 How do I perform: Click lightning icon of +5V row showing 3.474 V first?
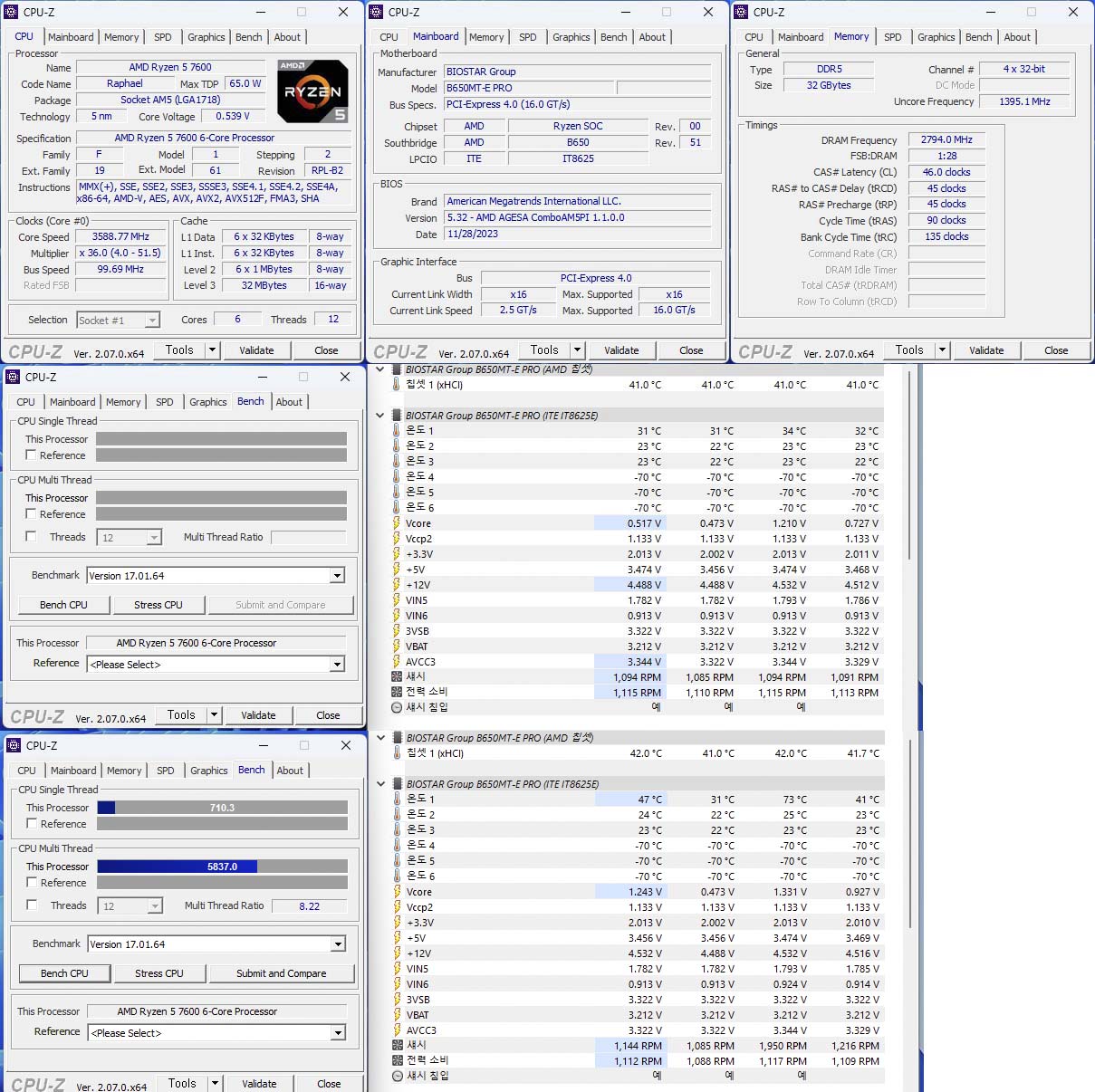pyautogui.click(x=396, y=570)
